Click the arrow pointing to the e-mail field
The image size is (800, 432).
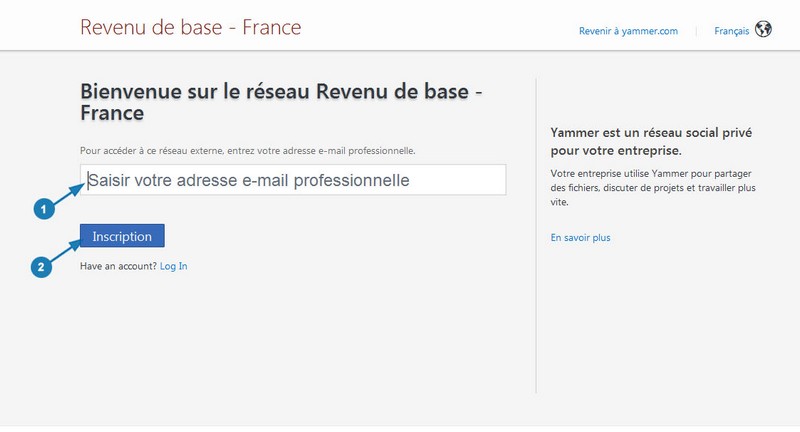coord(68,194)
